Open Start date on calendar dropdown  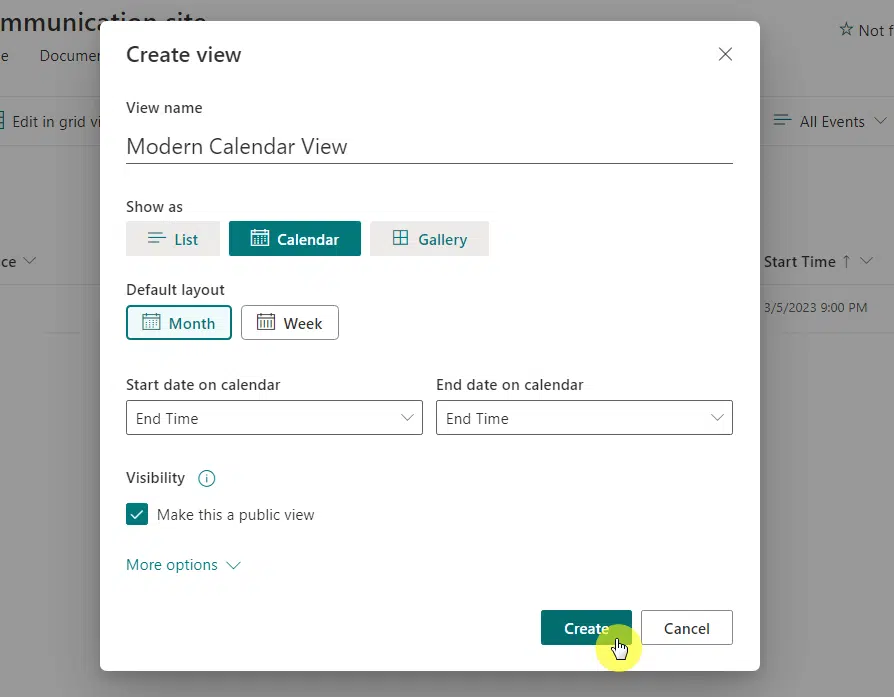pos(274,418)
